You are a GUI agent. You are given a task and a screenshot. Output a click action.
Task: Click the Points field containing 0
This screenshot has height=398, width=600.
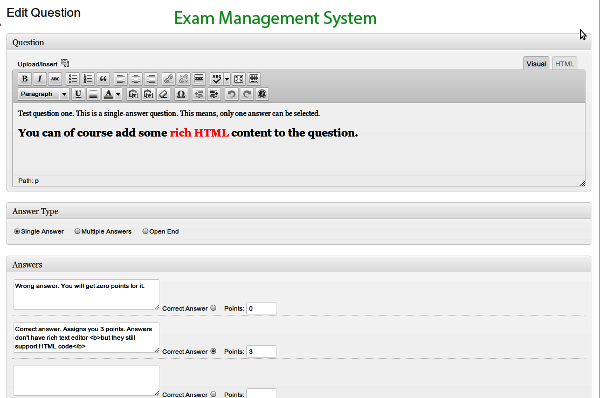pyautogui.click(x=261, y=308)
